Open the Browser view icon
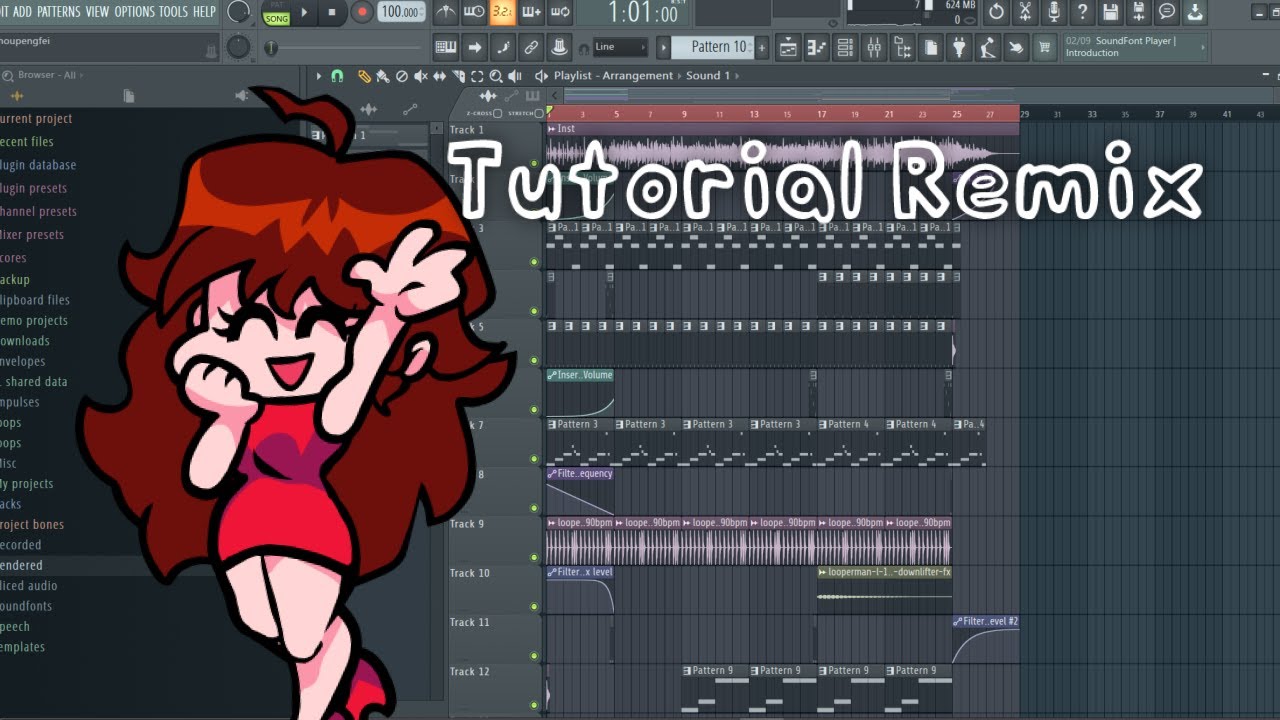Viewport: 1280px width, 720px height. pos(903,47)
